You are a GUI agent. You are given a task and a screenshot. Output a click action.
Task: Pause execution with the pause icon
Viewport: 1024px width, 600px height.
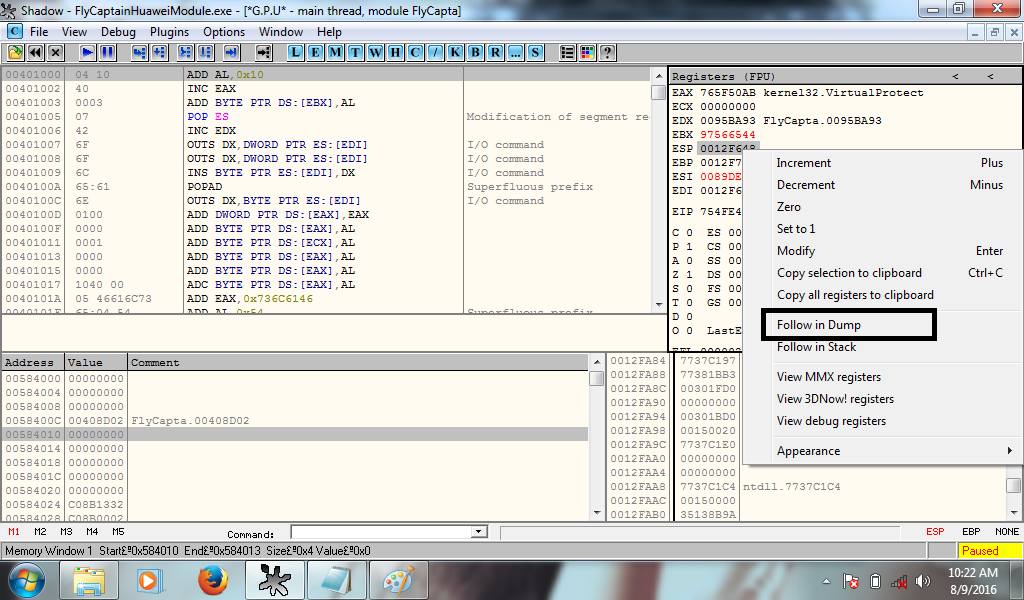click(108, 53)
